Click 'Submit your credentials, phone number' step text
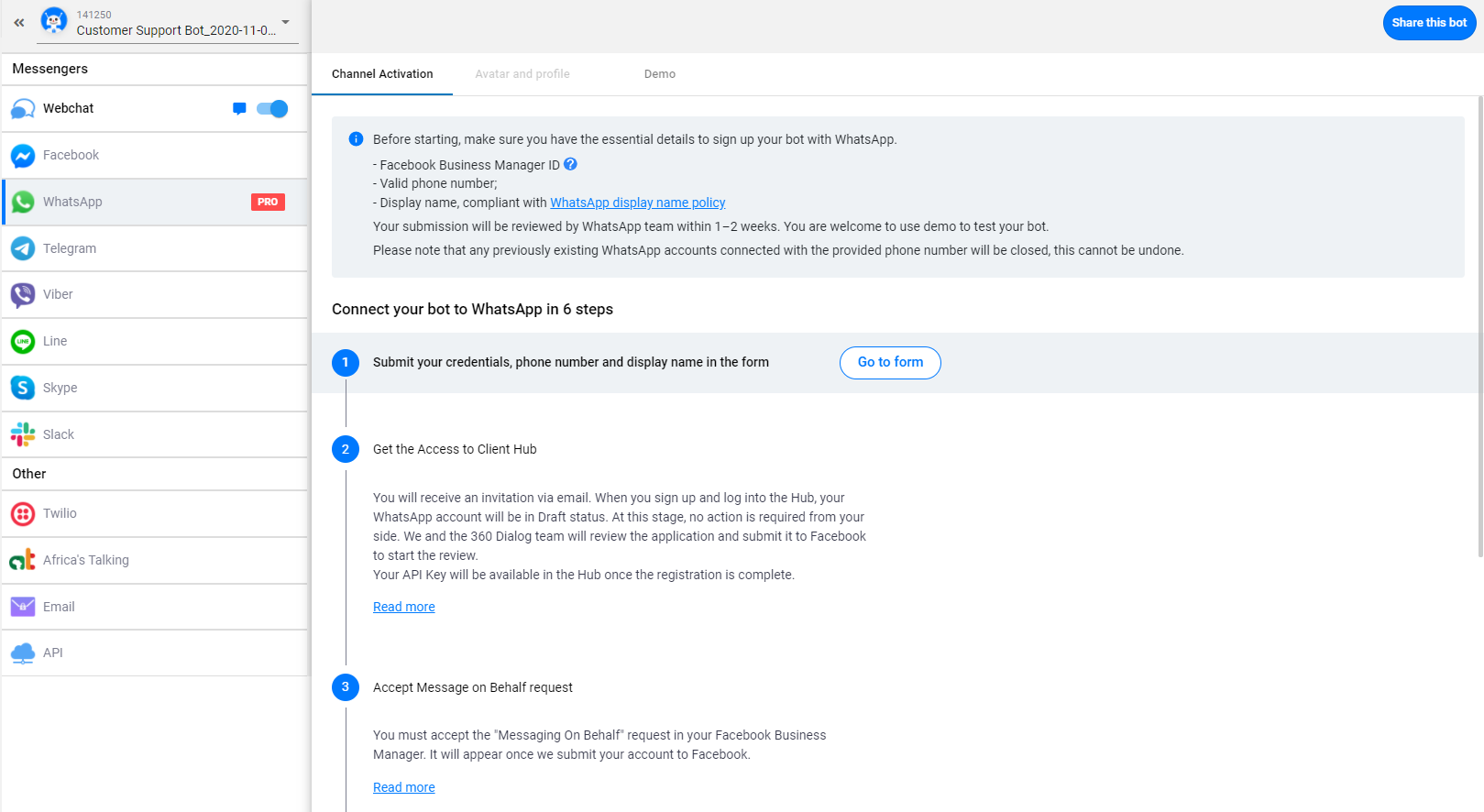The width and height of the screenshot is (1484, 812). (571, 362)
